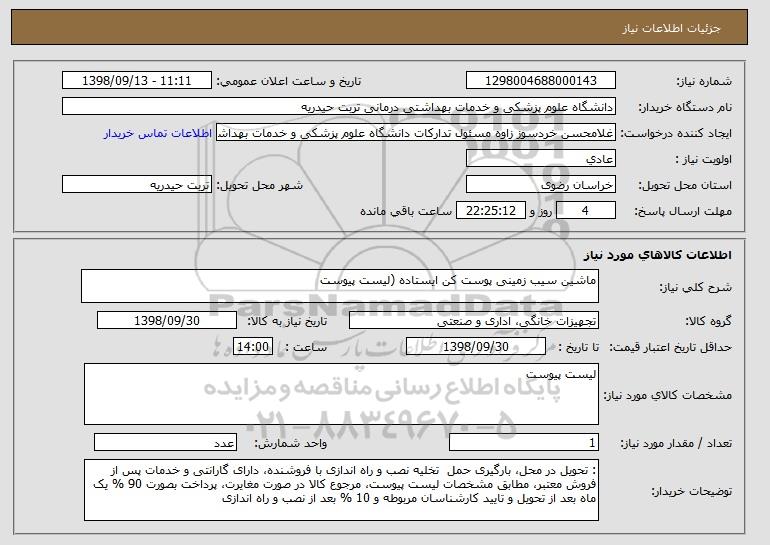
Task: Click the label توضیحات خریدار
Action: tap(691, 491)
